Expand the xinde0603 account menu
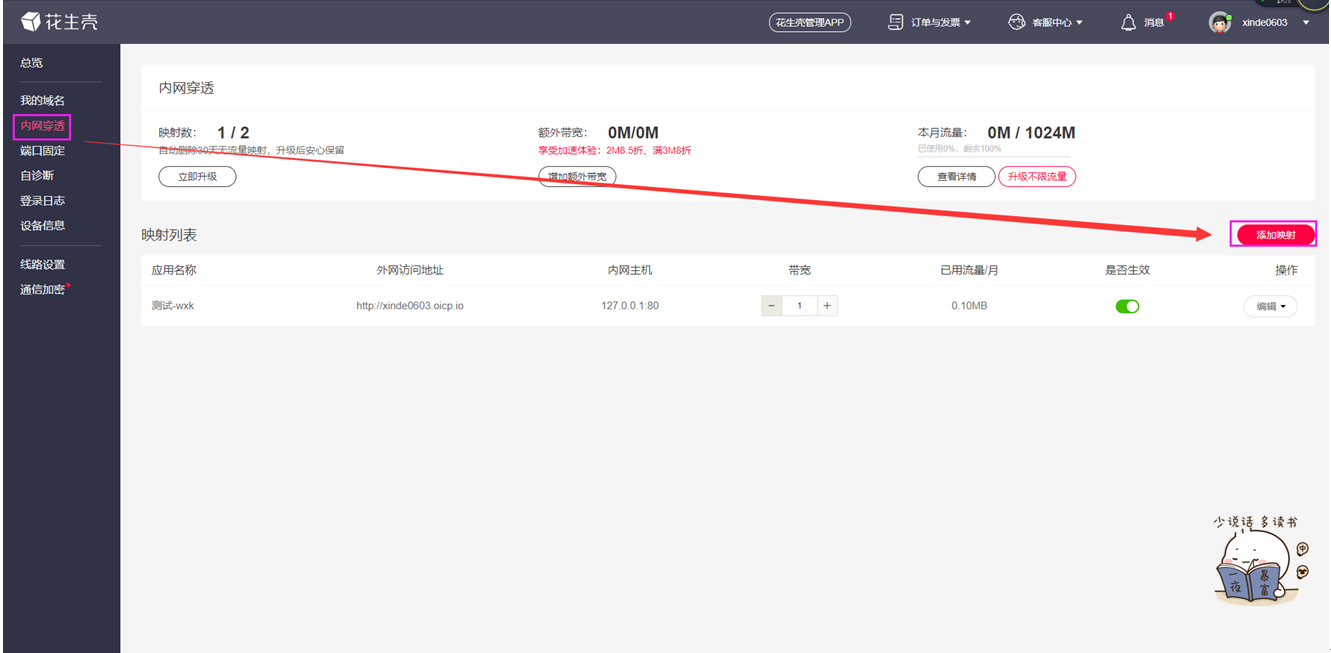Screen dimensions: 1331x653 (x=1306, y=22)
